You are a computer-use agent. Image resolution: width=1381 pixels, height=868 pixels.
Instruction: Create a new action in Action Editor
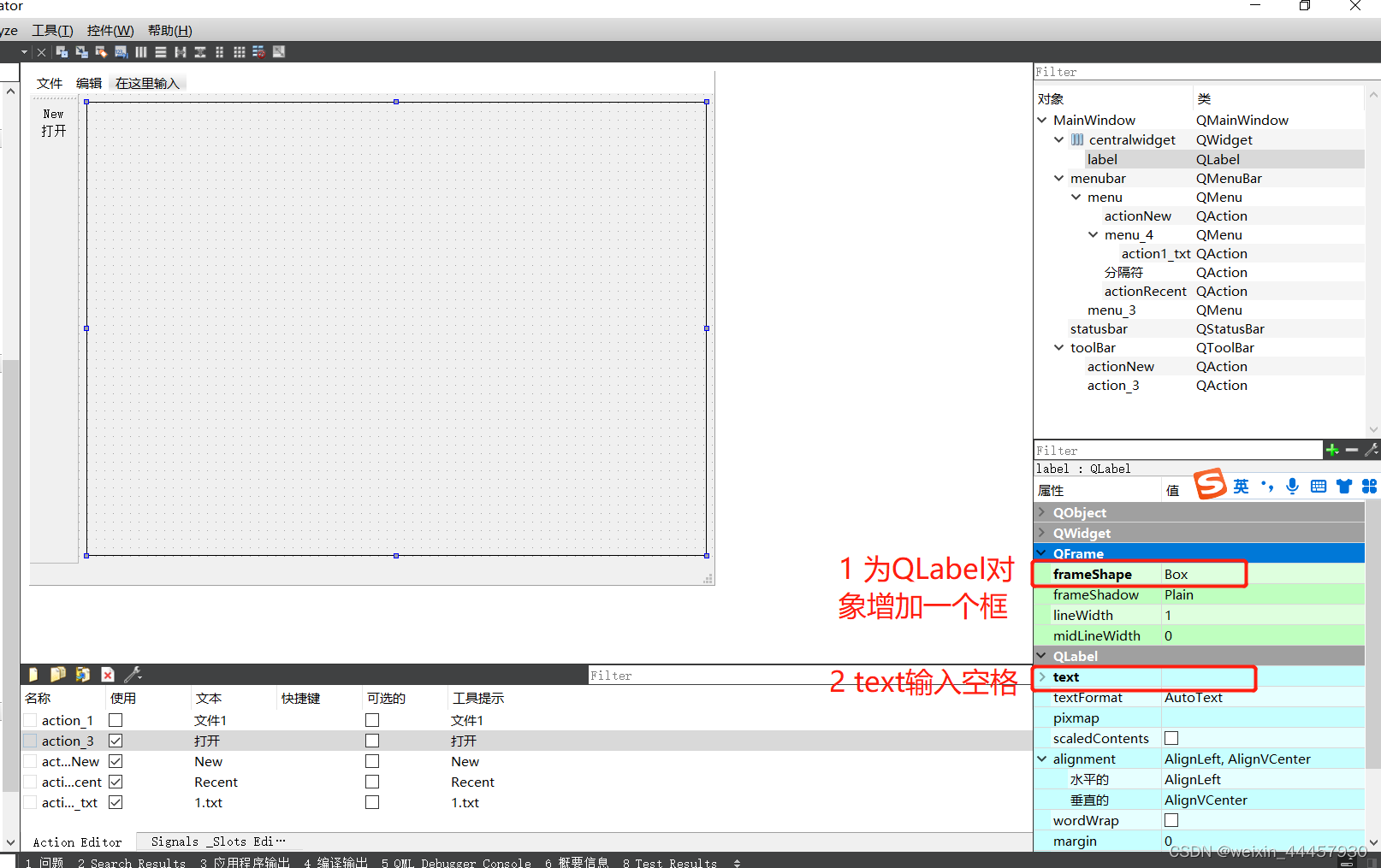pos(33,675)
